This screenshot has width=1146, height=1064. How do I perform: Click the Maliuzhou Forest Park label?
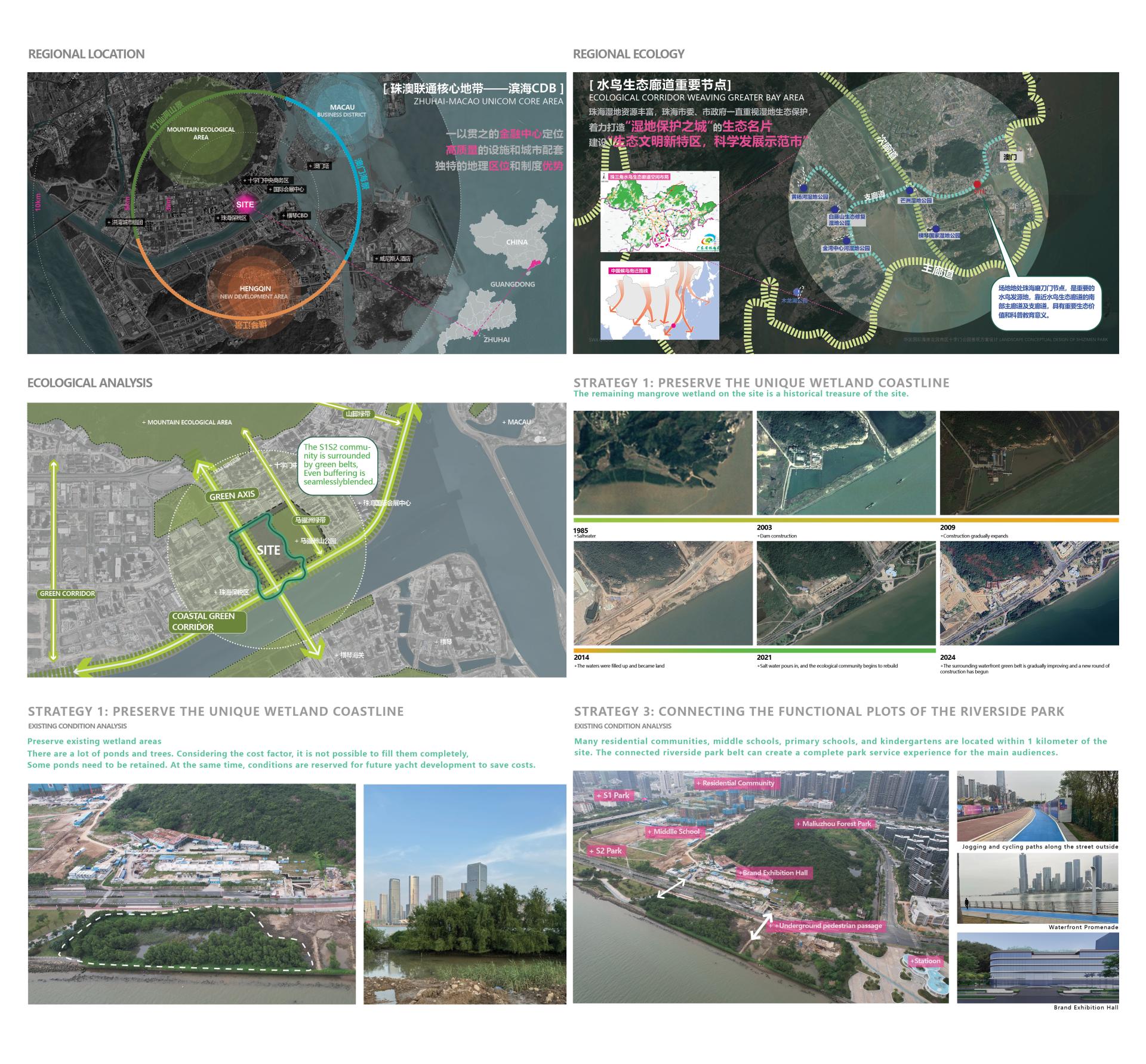coord(836,823)
